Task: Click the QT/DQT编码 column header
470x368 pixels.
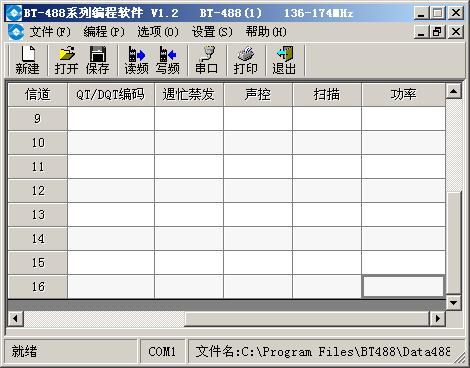Action: 111,95
